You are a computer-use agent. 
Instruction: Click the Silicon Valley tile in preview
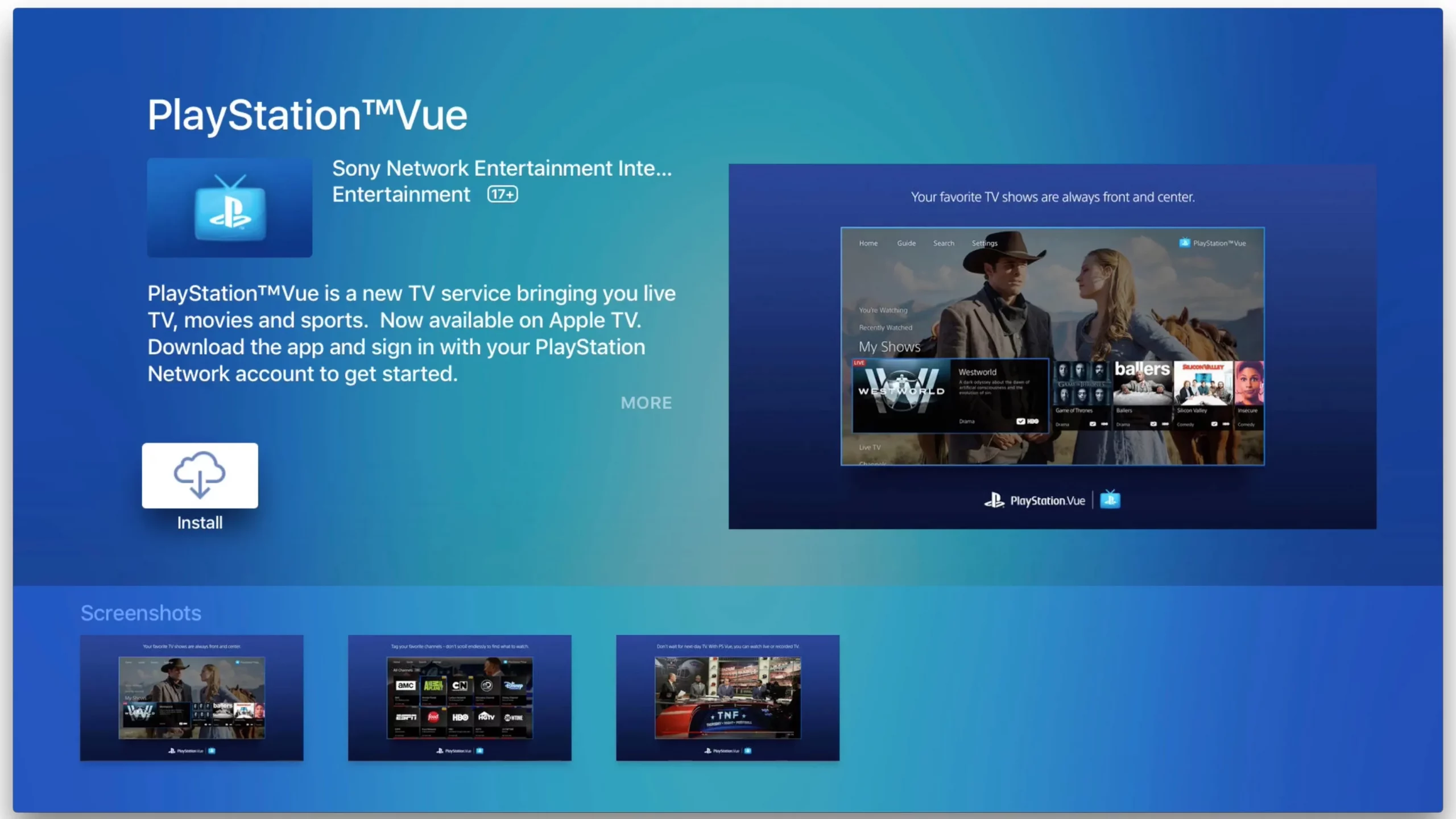(1203, 395)
